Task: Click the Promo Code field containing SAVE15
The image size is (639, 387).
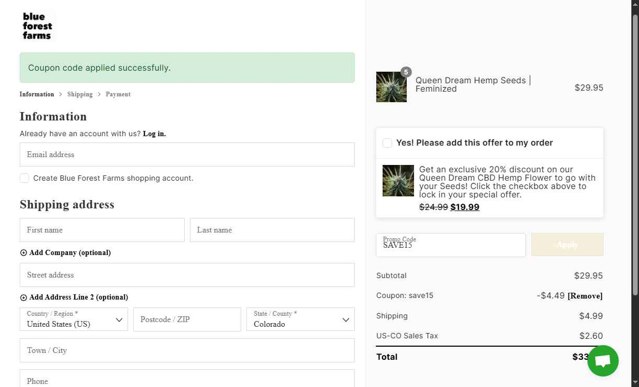Action: click(451, 244)
